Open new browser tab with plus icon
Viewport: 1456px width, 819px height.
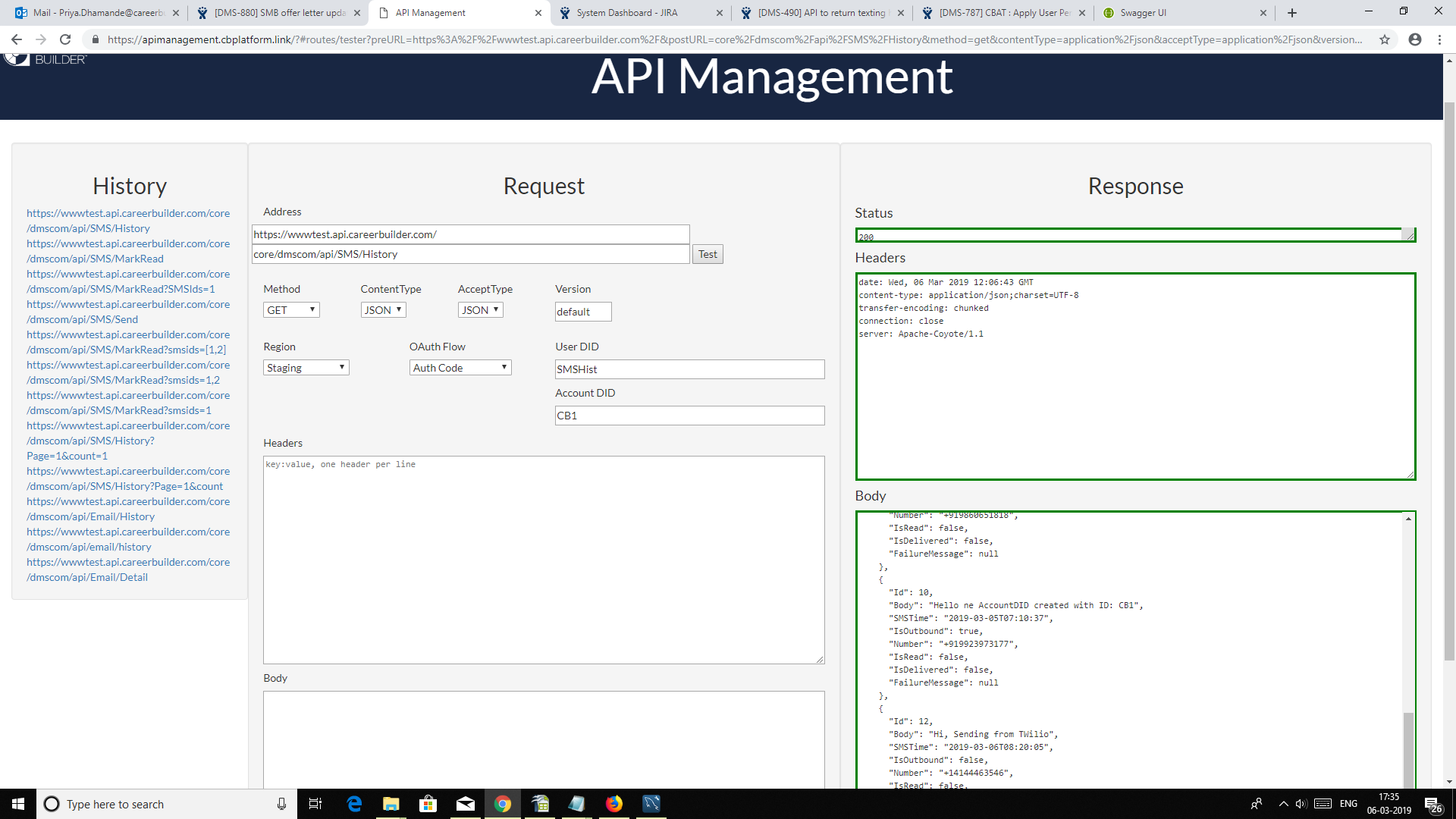click(1292, 13)
